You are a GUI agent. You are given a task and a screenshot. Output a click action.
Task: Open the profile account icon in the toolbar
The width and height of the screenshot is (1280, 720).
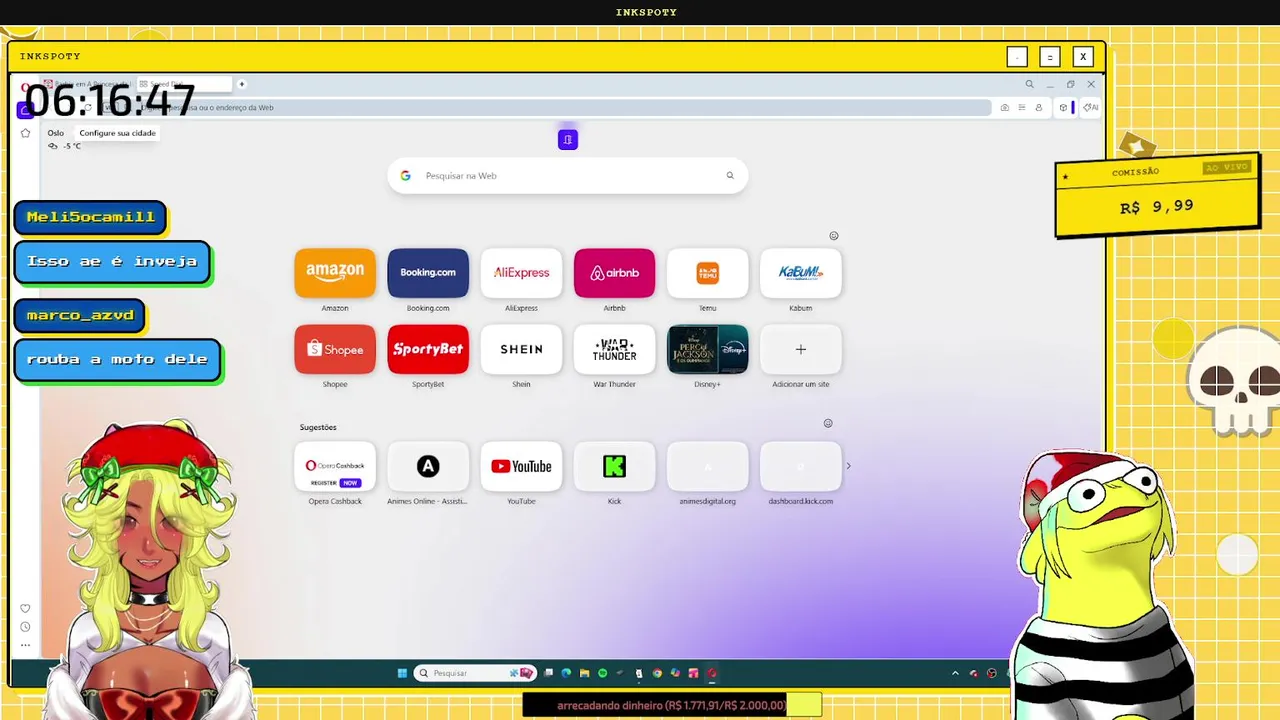click(x=1038, y=107)
